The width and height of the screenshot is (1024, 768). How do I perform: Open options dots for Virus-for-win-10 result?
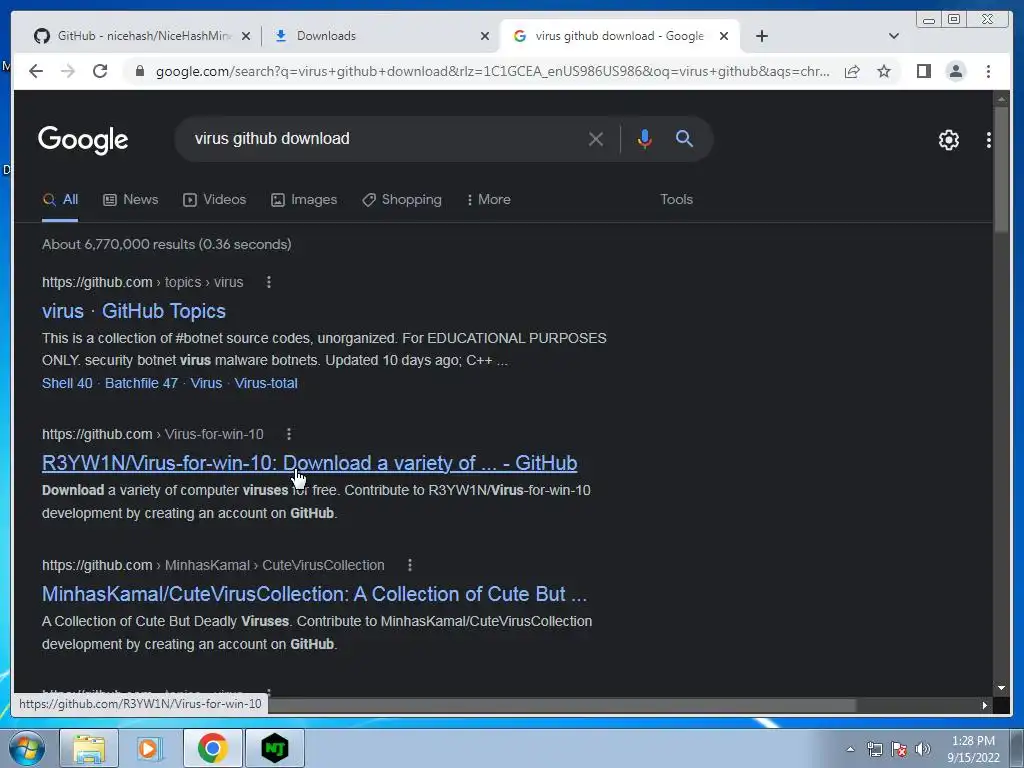click(289, 434)
